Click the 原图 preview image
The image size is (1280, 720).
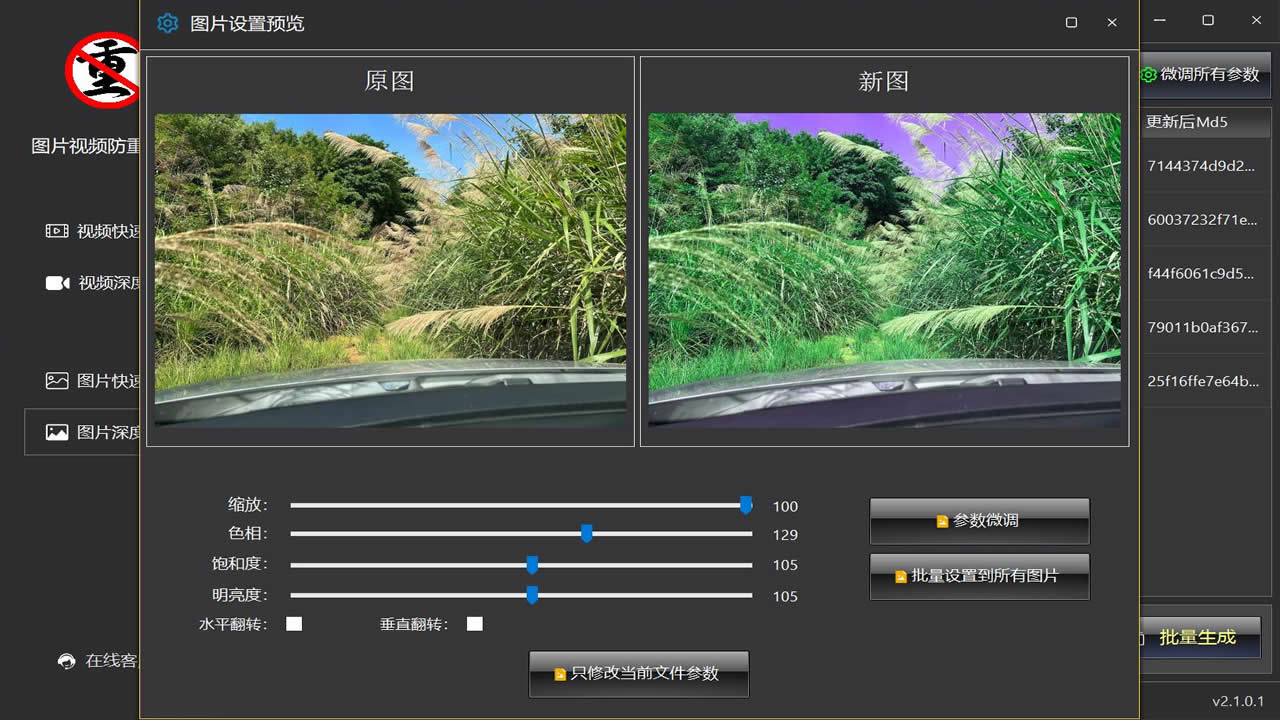click(x=390, y=270)
